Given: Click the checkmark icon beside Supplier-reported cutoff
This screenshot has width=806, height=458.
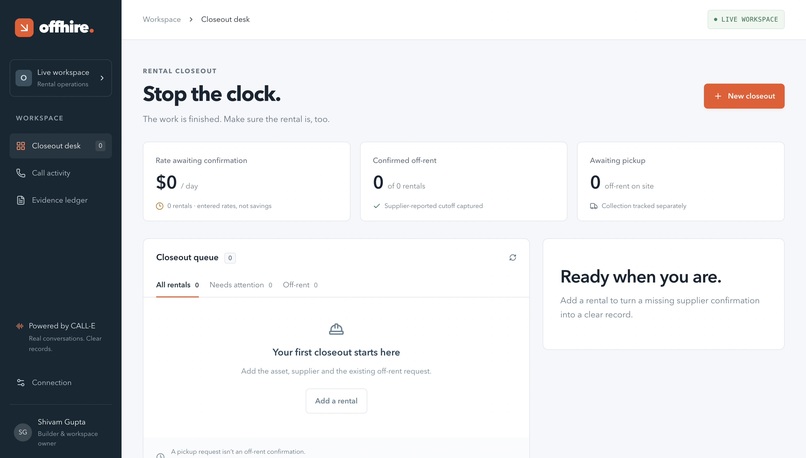Looking at the screenshot, I should [377, 206].
